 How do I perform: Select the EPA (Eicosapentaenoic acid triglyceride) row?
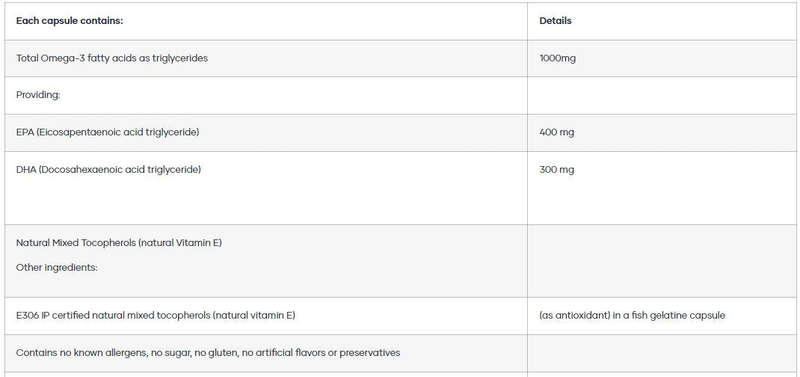(402, 133)
